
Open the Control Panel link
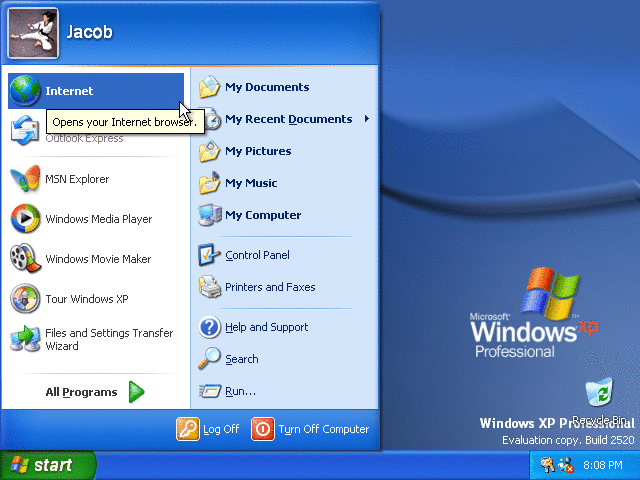point(257,255)
